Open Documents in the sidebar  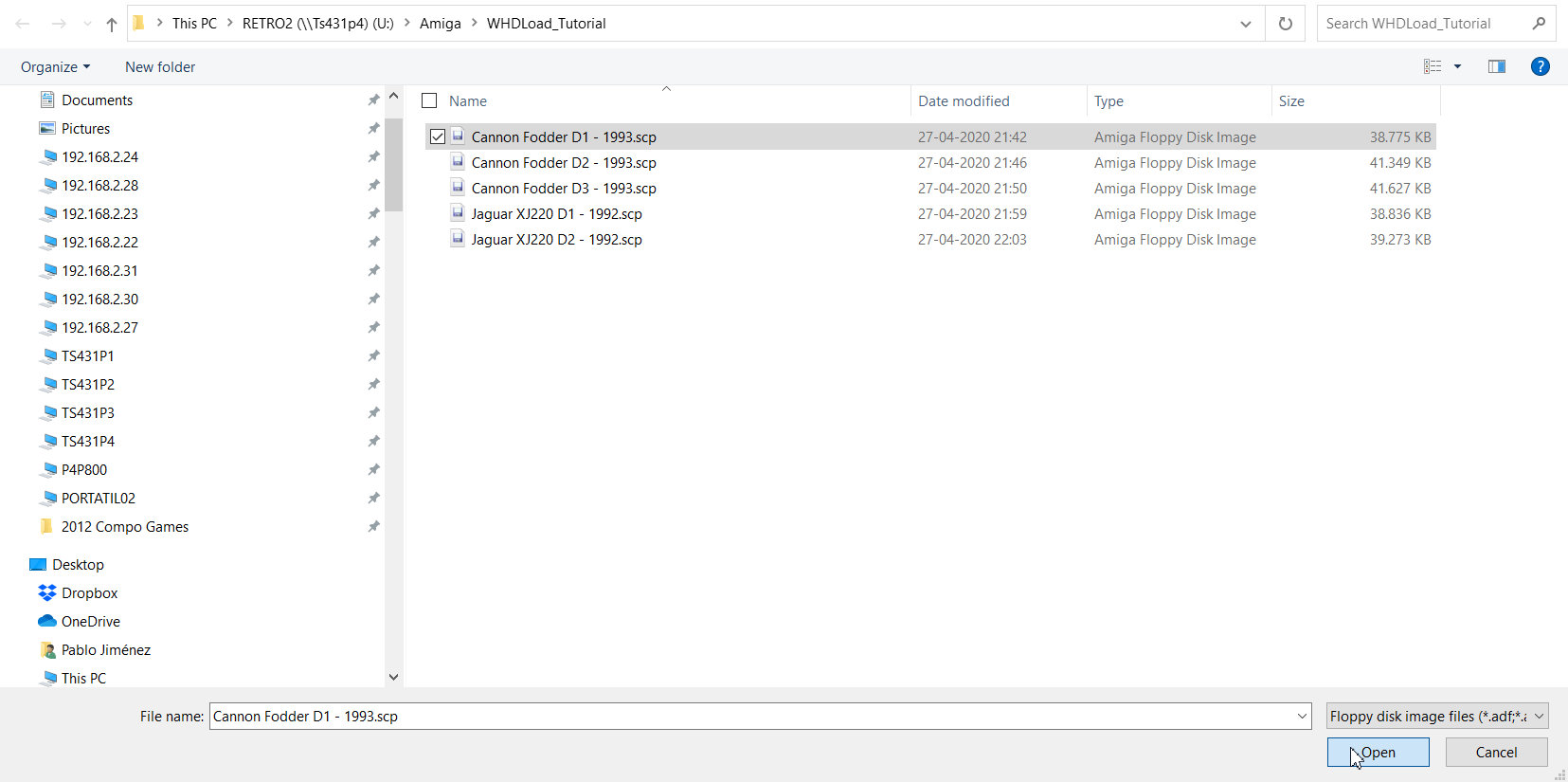tap(97, 100)
